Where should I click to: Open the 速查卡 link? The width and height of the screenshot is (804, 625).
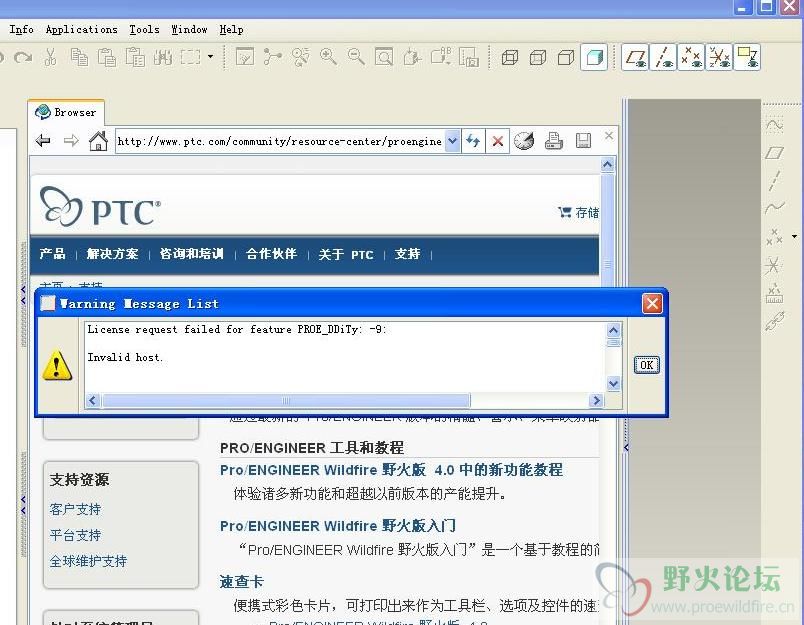click(242, 581)
